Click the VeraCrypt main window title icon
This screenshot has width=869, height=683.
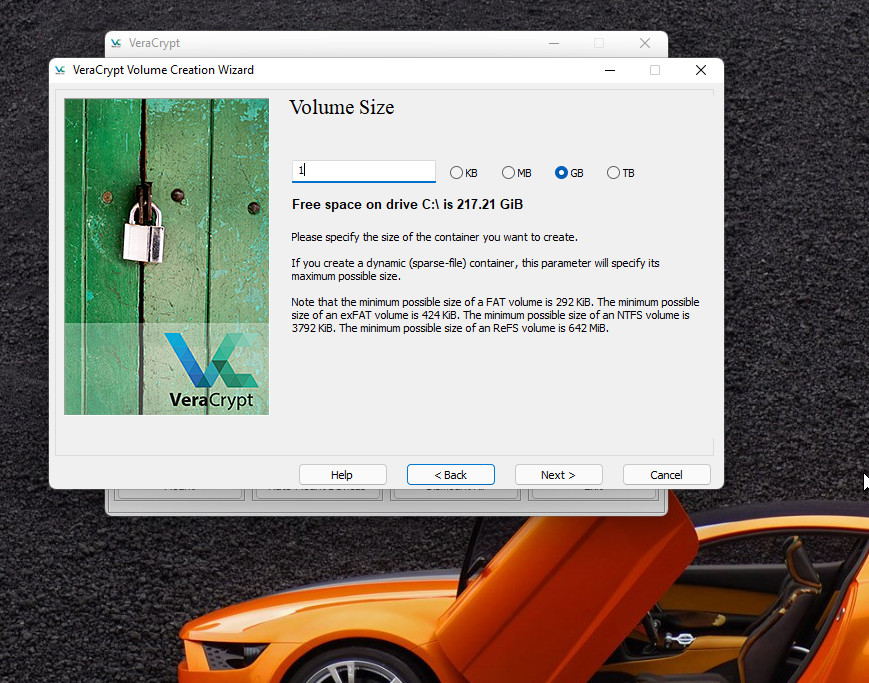[x=116, y=43]
